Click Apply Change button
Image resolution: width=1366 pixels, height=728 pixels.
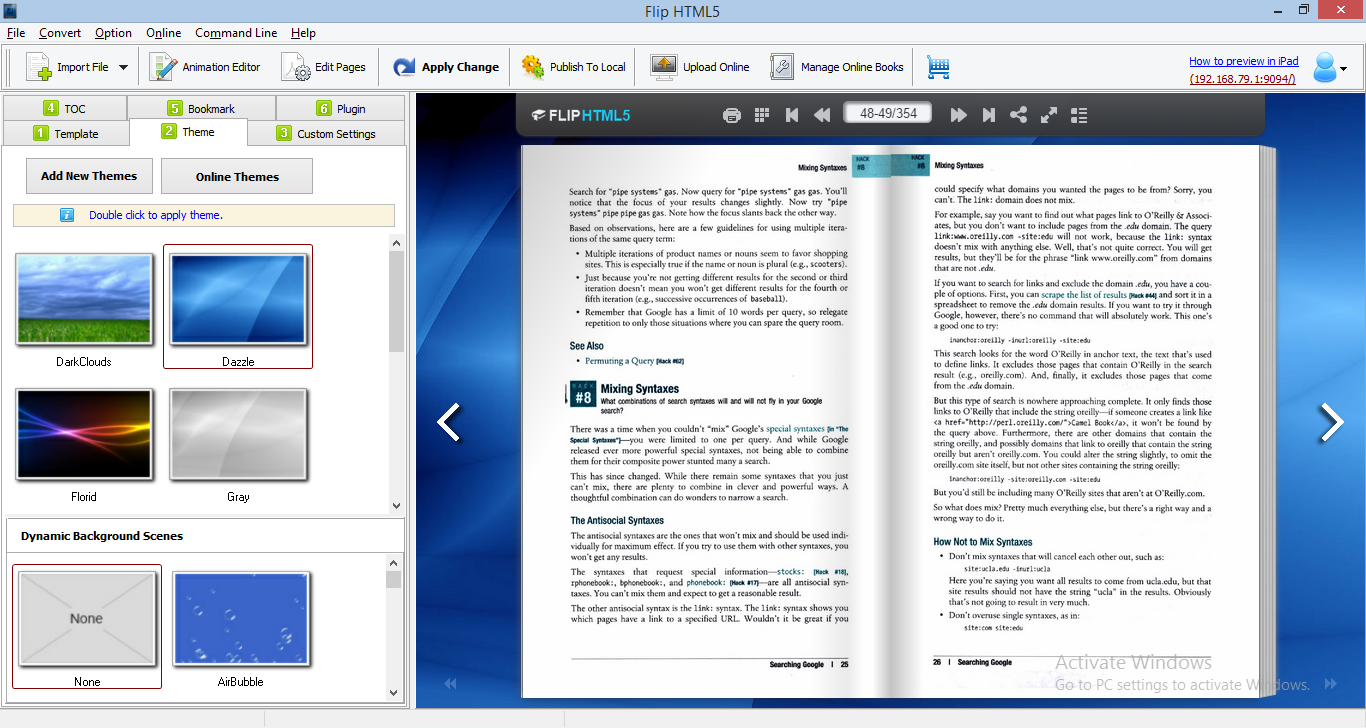[x=446, y=67]
